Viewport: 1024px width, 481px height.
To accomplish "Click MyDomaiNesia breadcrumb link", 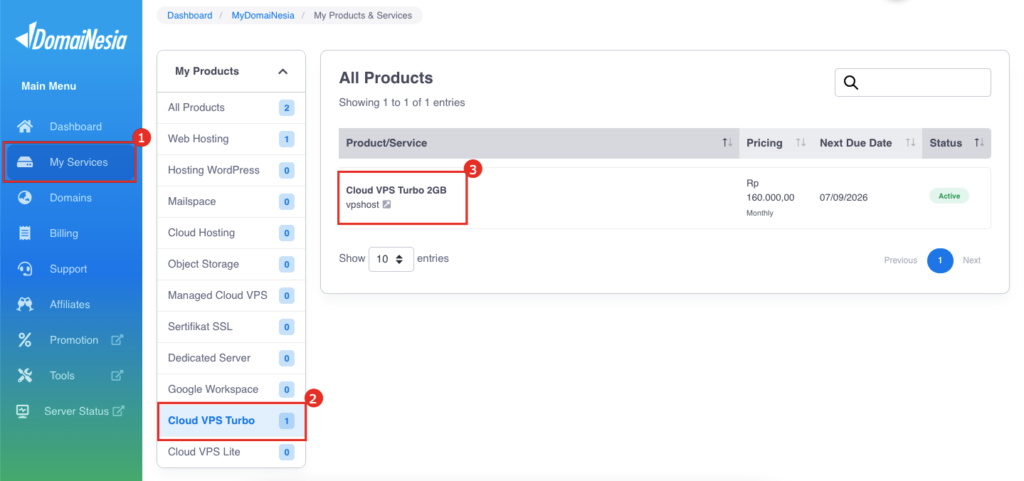I will pyautogui.click(x=261, y=15).
